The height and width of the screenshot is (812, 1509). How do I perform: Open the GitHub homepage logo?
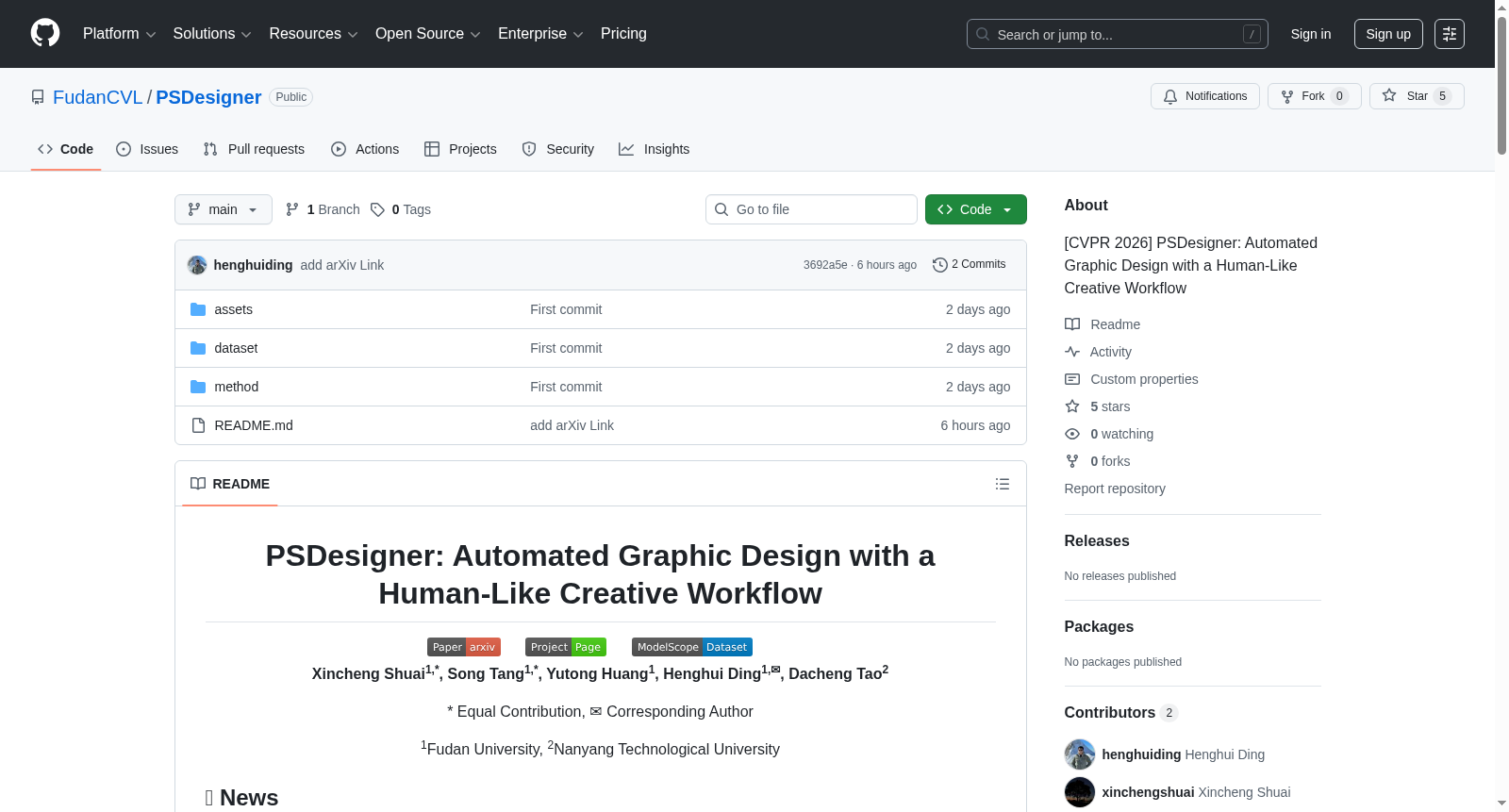(x=45, y=33)
